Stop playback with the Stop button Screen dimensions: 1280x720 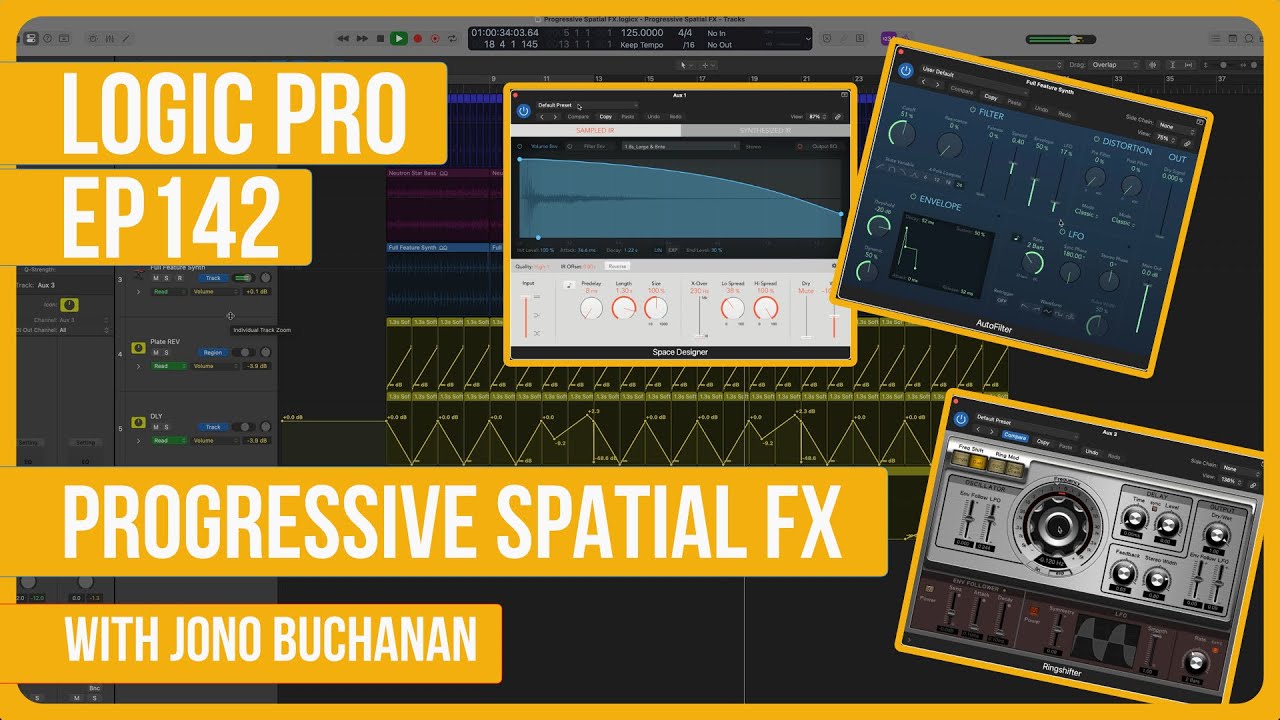coord(380,38)
